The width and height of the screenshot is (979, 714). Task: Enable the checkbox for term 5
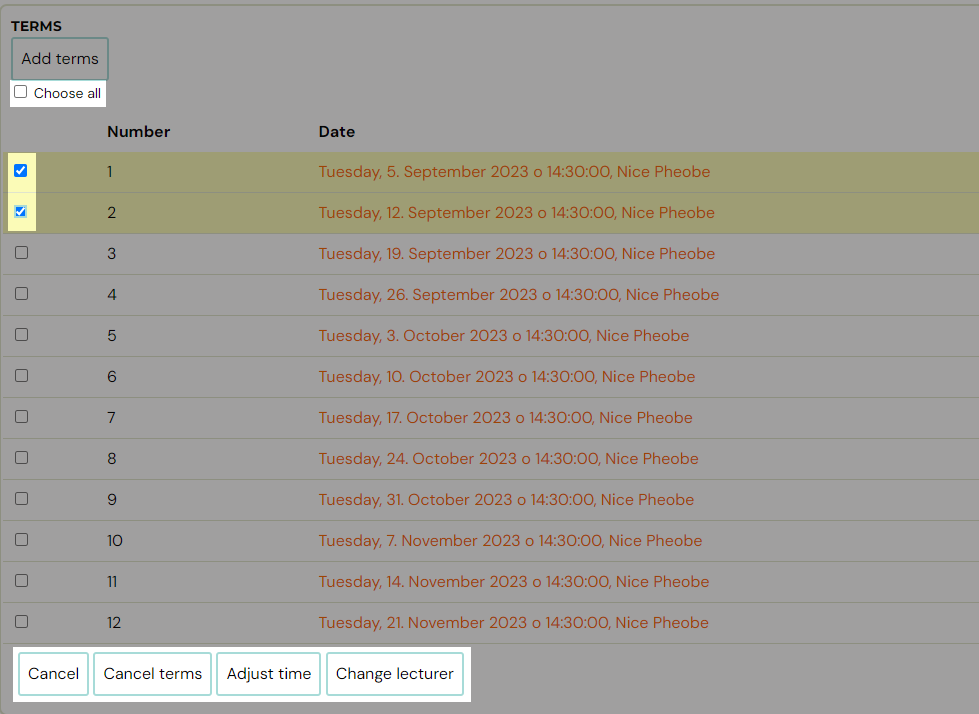(22, 335)
